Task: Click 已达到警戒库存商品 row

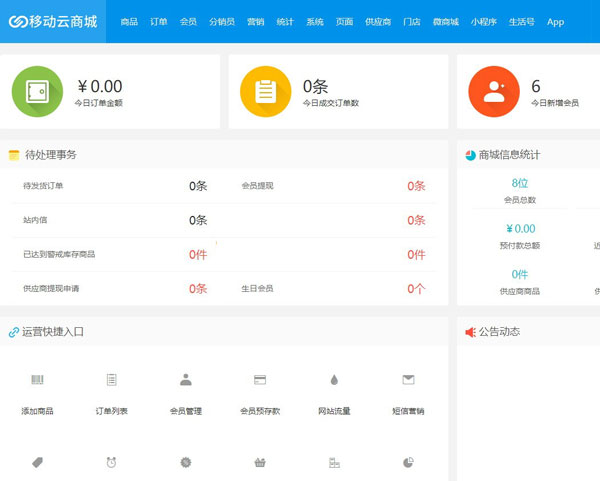Action: click(x=59, y=255)
